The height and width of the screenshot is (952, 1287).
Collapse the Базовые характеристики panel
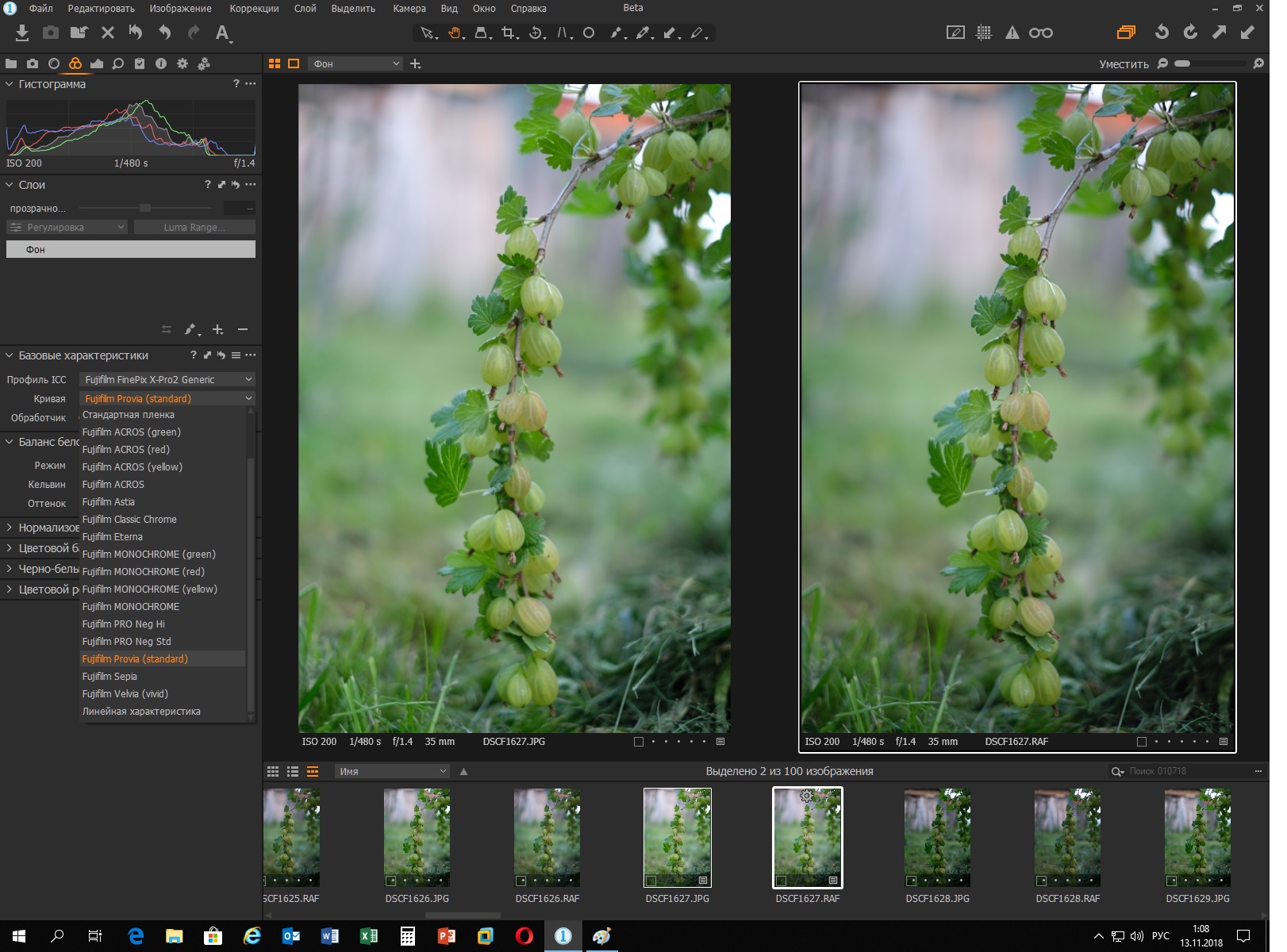click(x=10, y=355)
